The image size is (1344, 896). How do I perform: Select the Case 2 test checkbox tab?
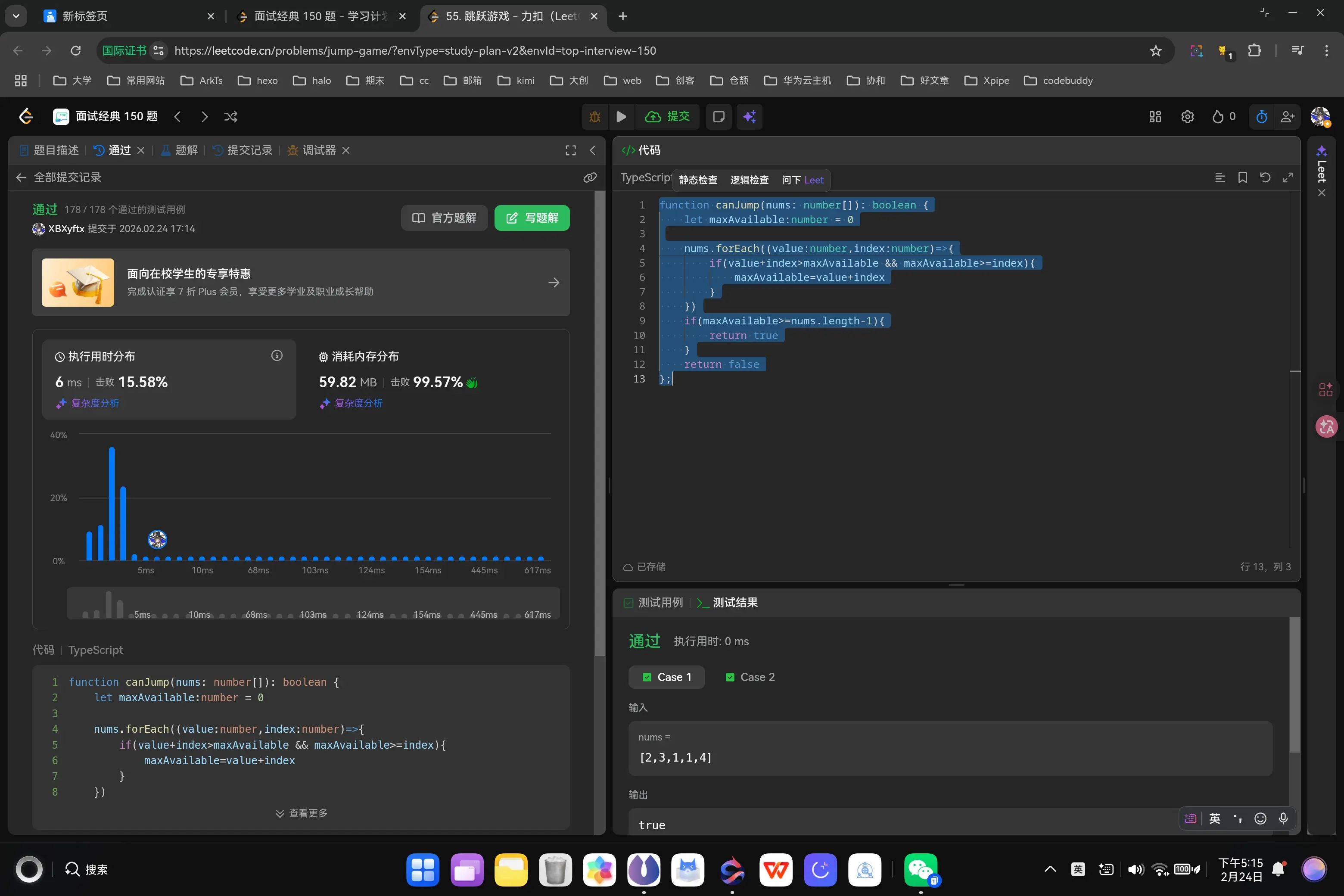[x=750, y=677]
